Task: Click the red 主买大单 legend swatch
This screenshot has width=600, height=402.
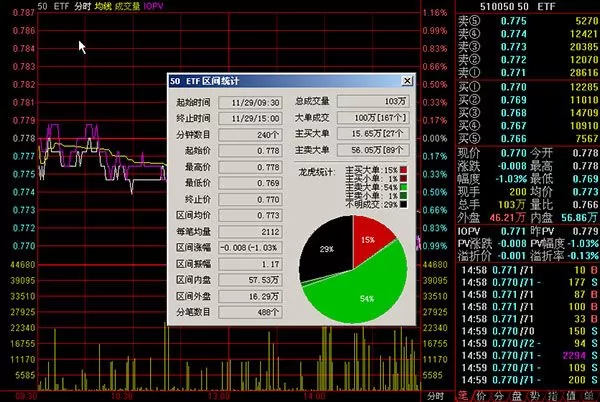Action: point(403,170)
